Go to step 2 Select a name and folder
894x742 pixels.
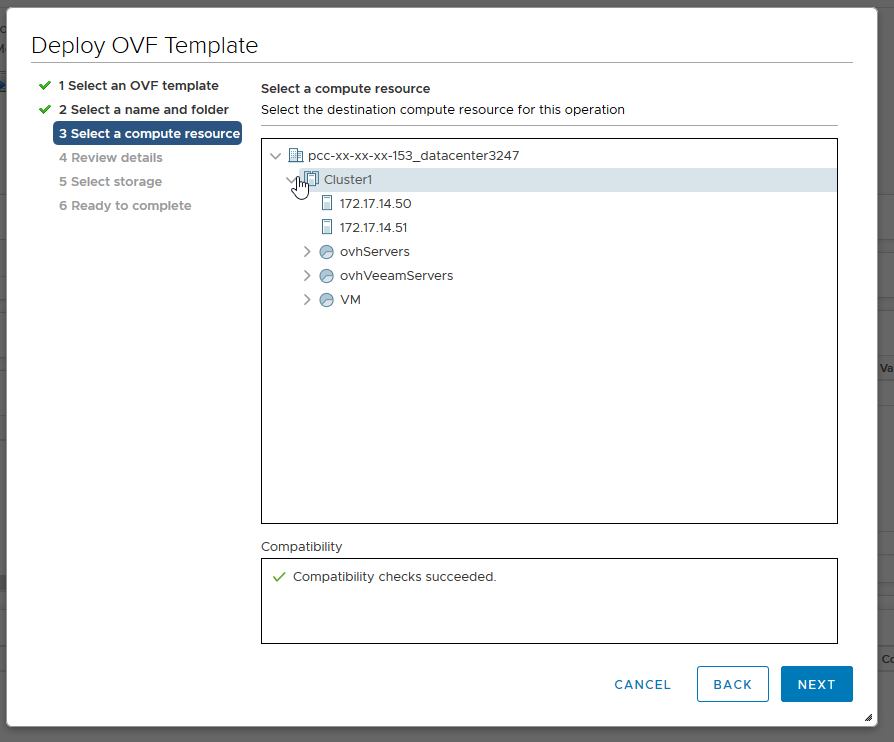pos(143,110)
